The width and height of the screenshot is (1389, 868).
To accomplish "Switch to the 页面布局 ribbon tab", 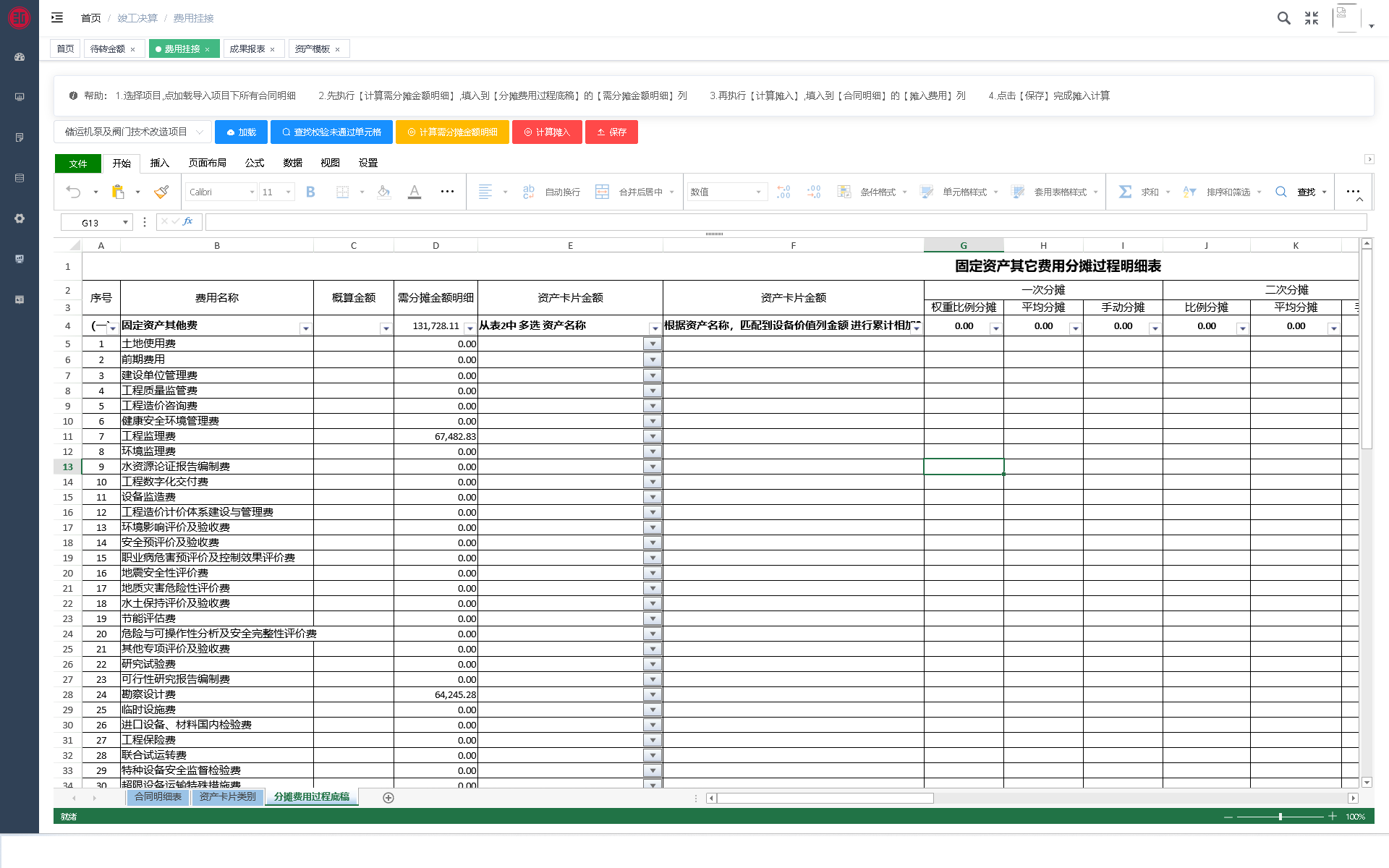I will click(x=207, y=163).
